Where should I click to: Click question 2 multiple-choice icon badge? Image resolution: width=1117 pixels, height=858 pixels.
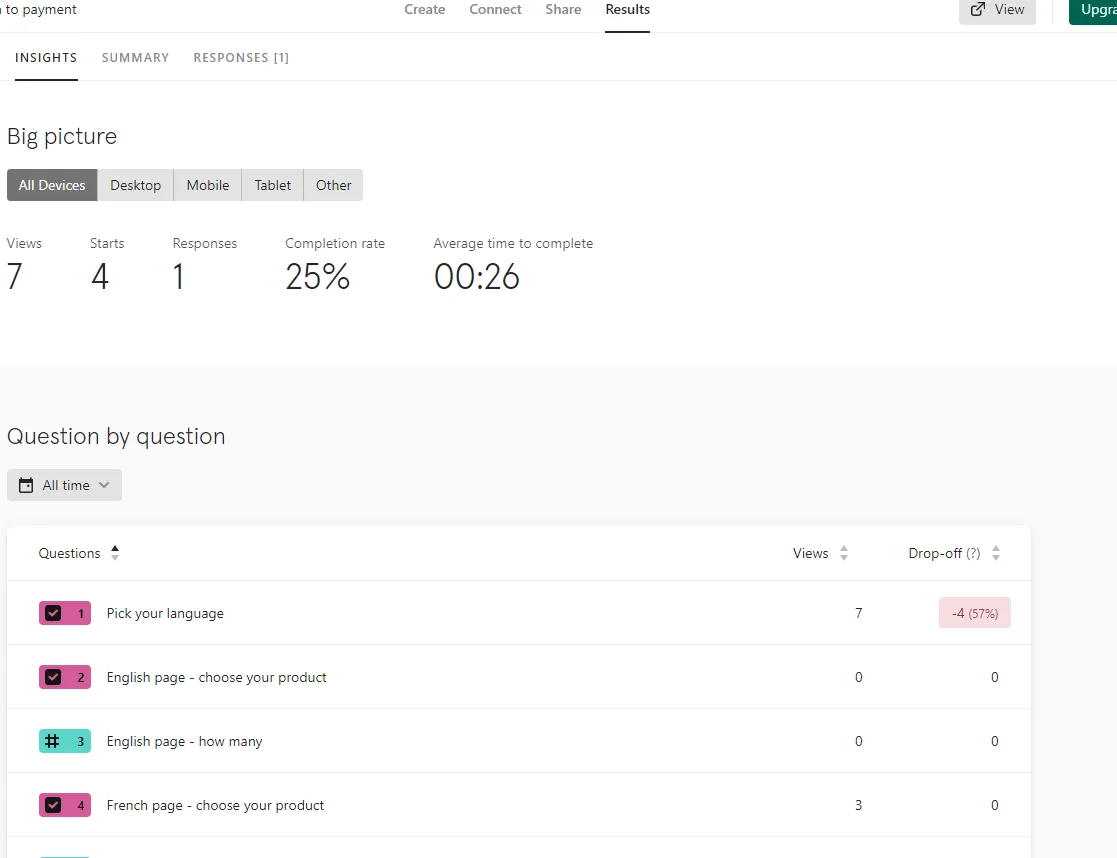click(65, 677)
